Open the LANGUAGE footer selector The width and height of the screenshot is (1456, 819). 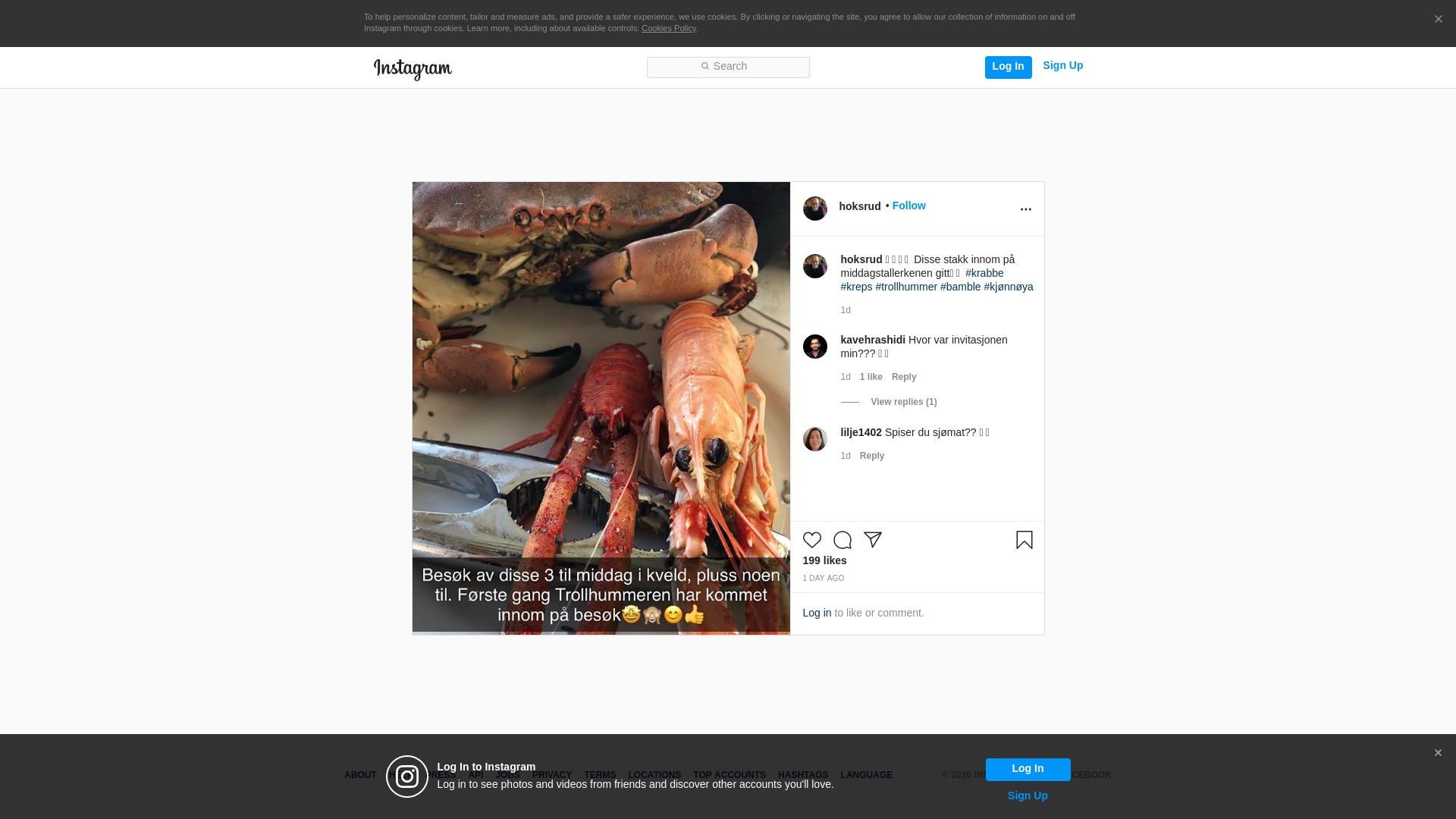(x=866, y=775)
